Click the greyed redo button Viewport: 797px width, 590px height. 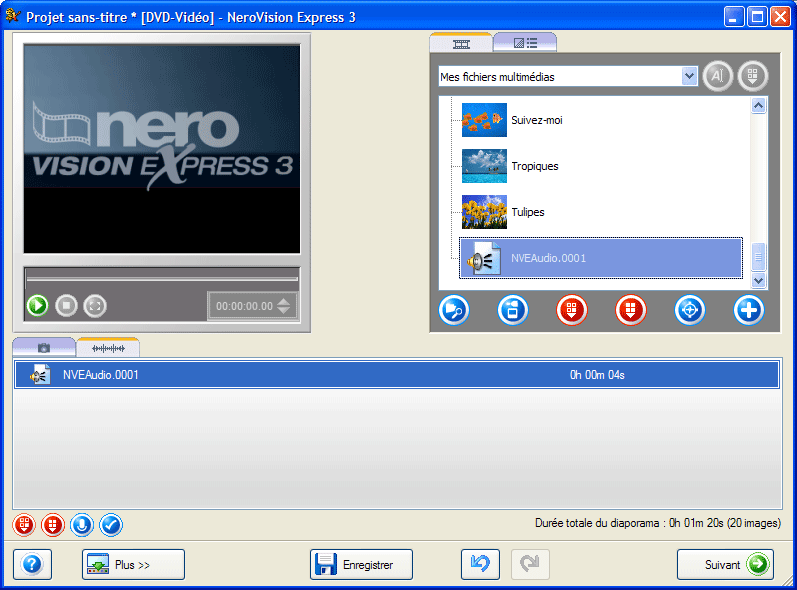(x=530, y=564)
